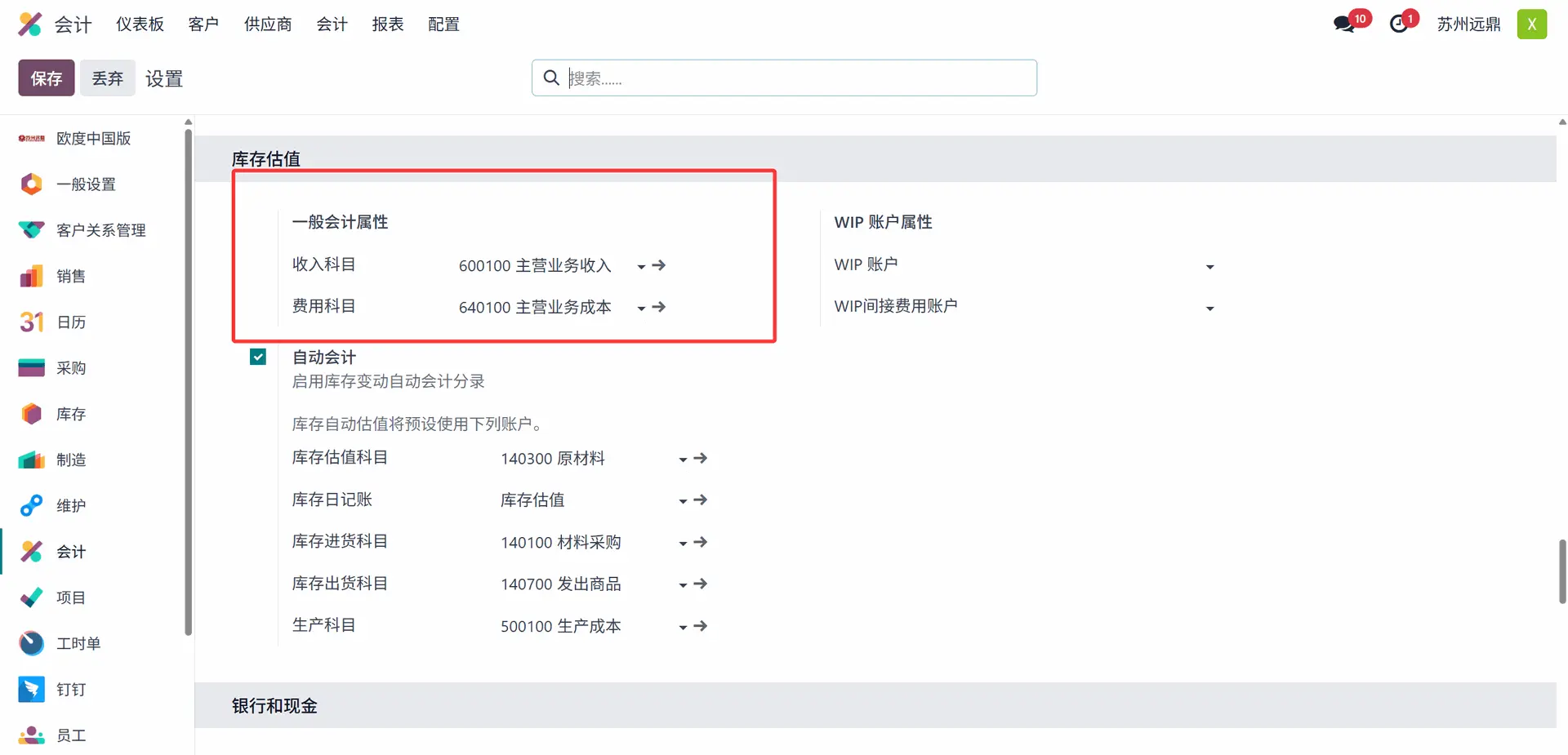Open the Timesheets icon in sidebar
The width and height of the screenshot is (1568, 755).
(32, 644)
